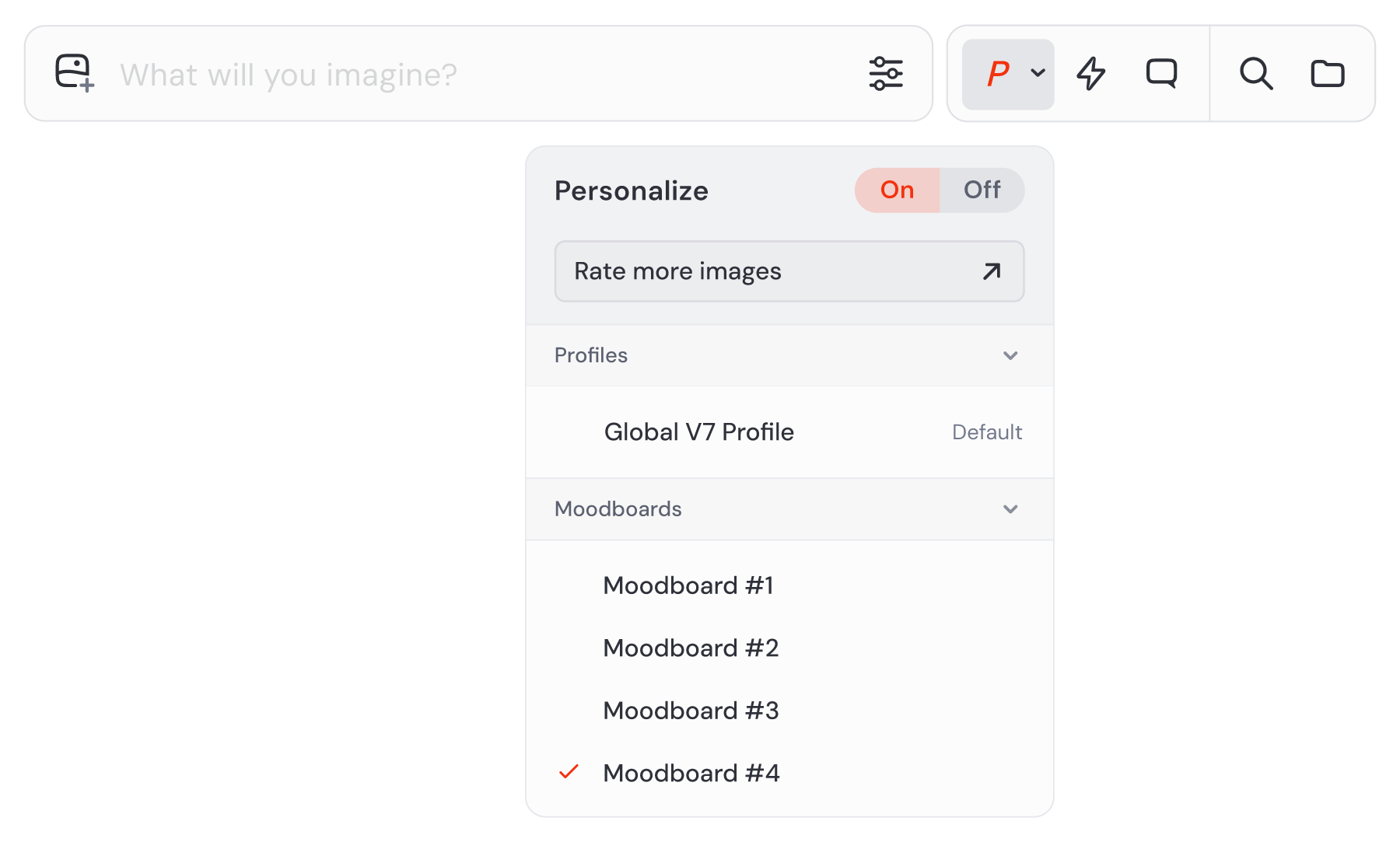Open the dropdown arrow next to P
This screenshot has height=849, width=1400.
pyautogui.click(x=1038, y=73)
